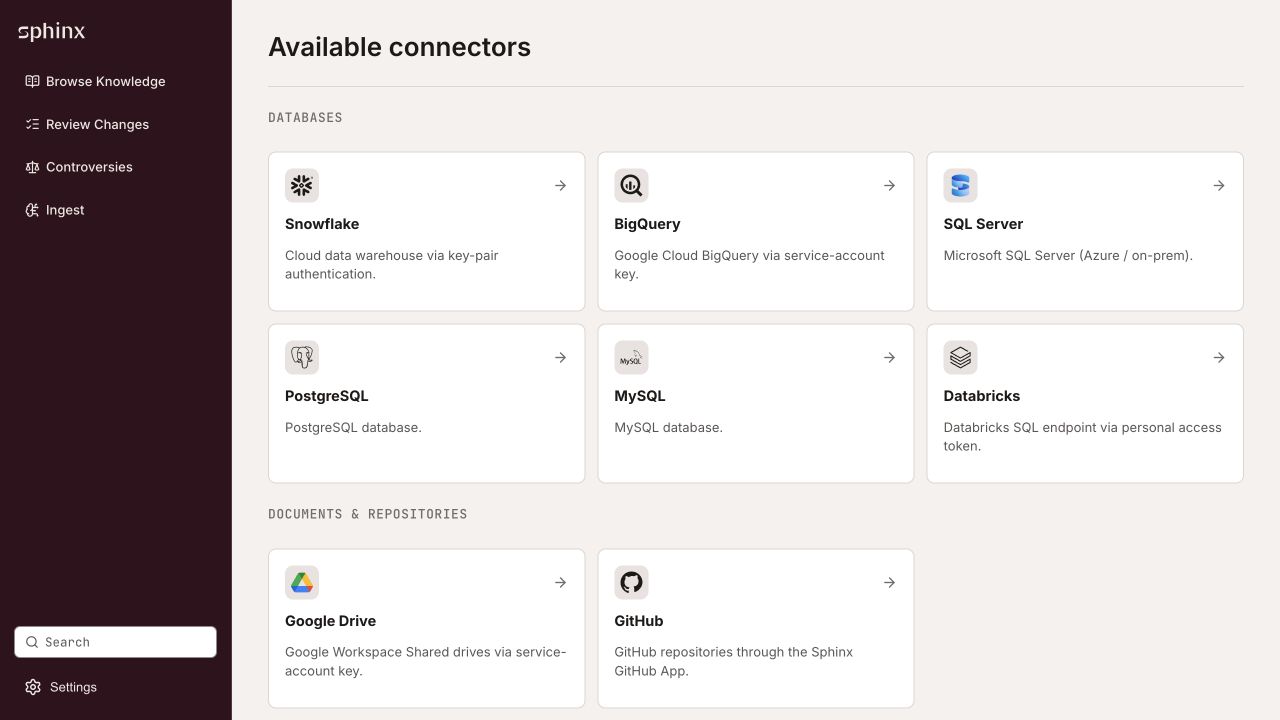
Task: Open the BigQuery connector title
Action: coord(647,224)
